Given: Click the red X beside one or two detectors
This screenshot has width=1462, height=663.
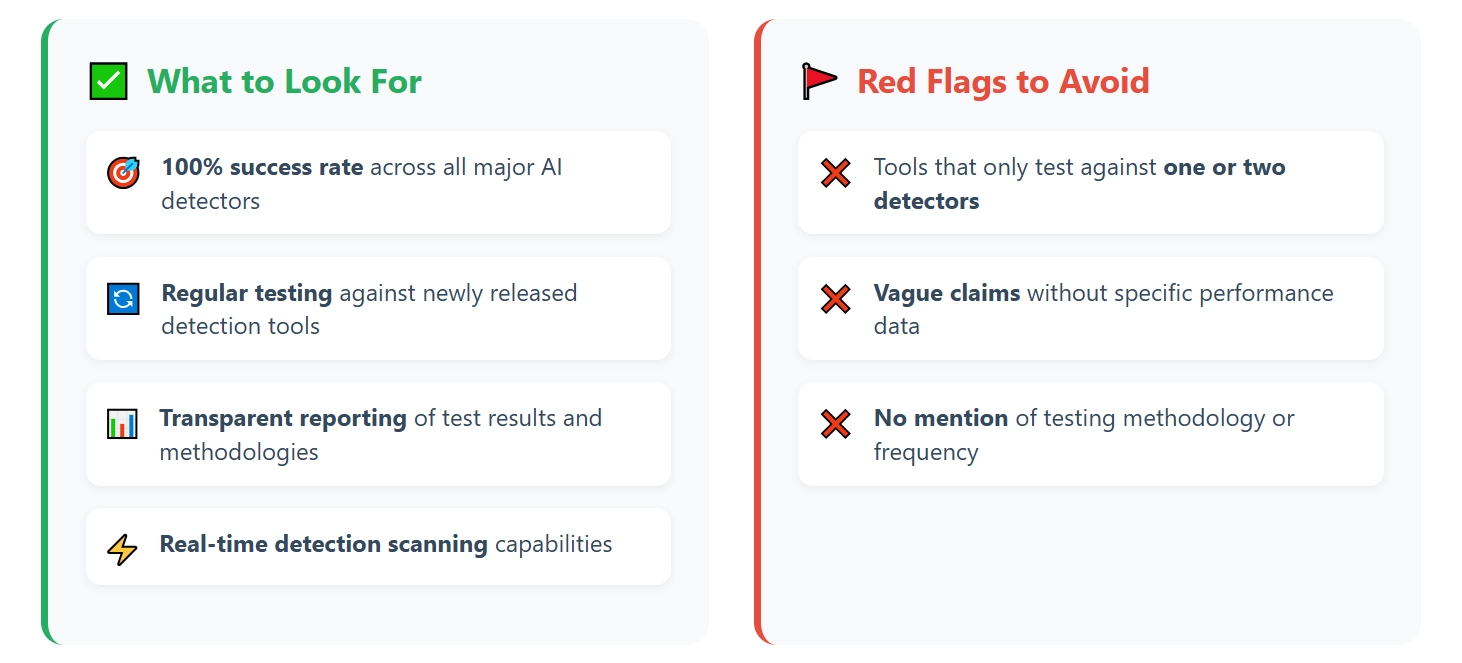Looking at the screenshot, I should pyautogui.click(x=835, y=173).
